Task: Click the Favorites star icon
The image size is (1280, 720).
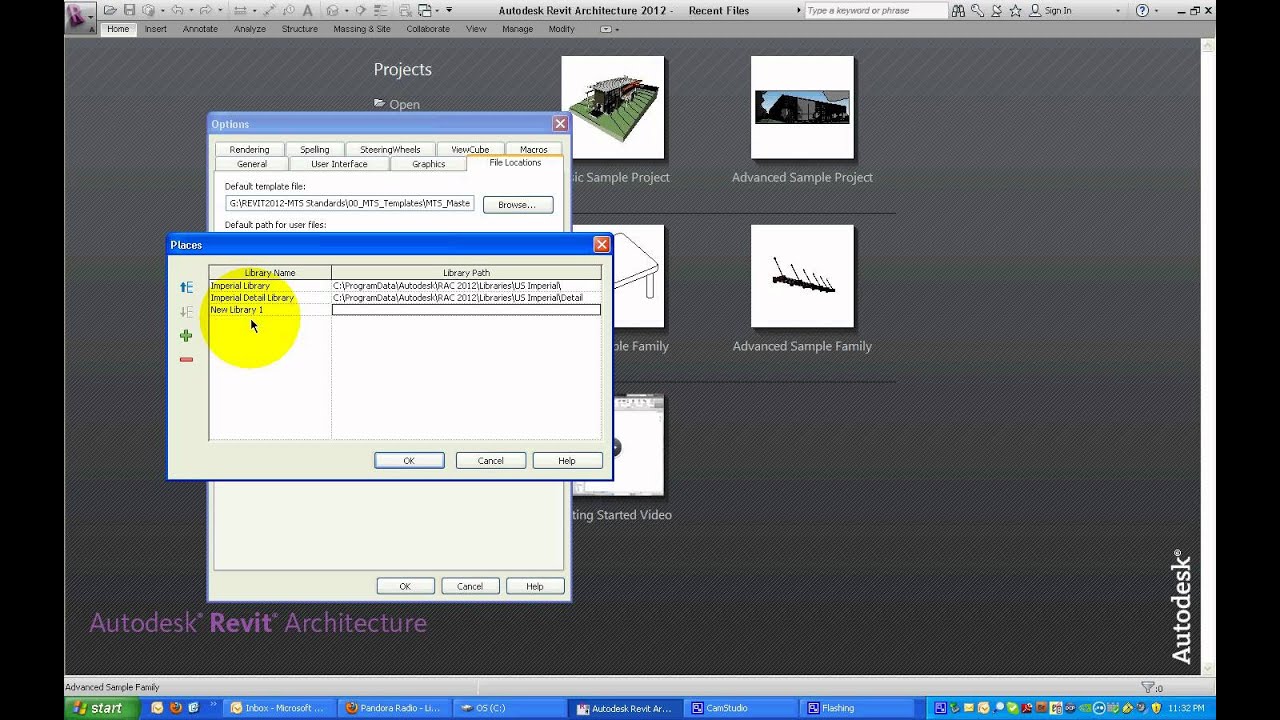Action: 1015,10
